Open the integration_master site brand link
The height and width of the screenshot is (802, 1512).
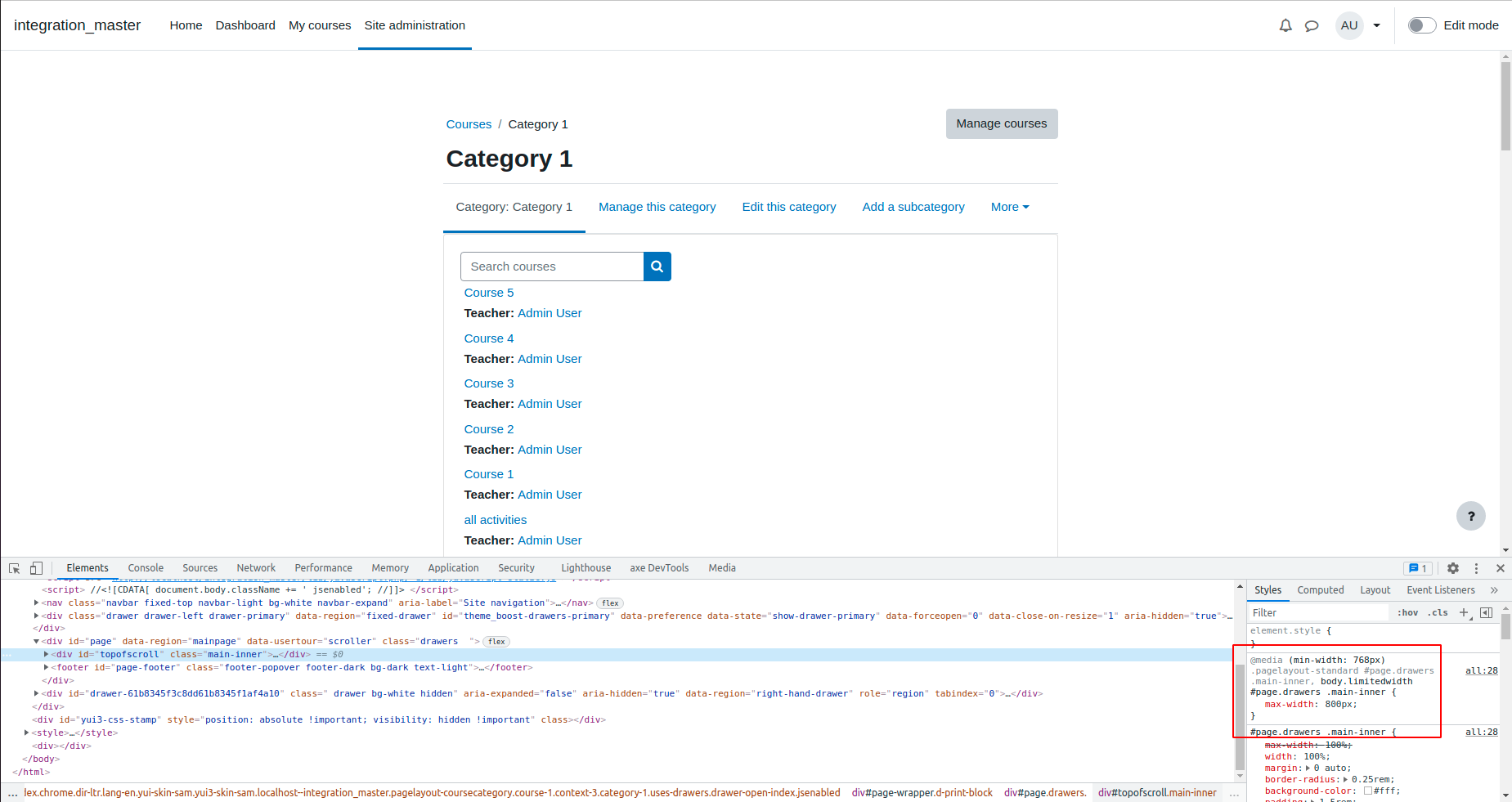tap(77, 25)
